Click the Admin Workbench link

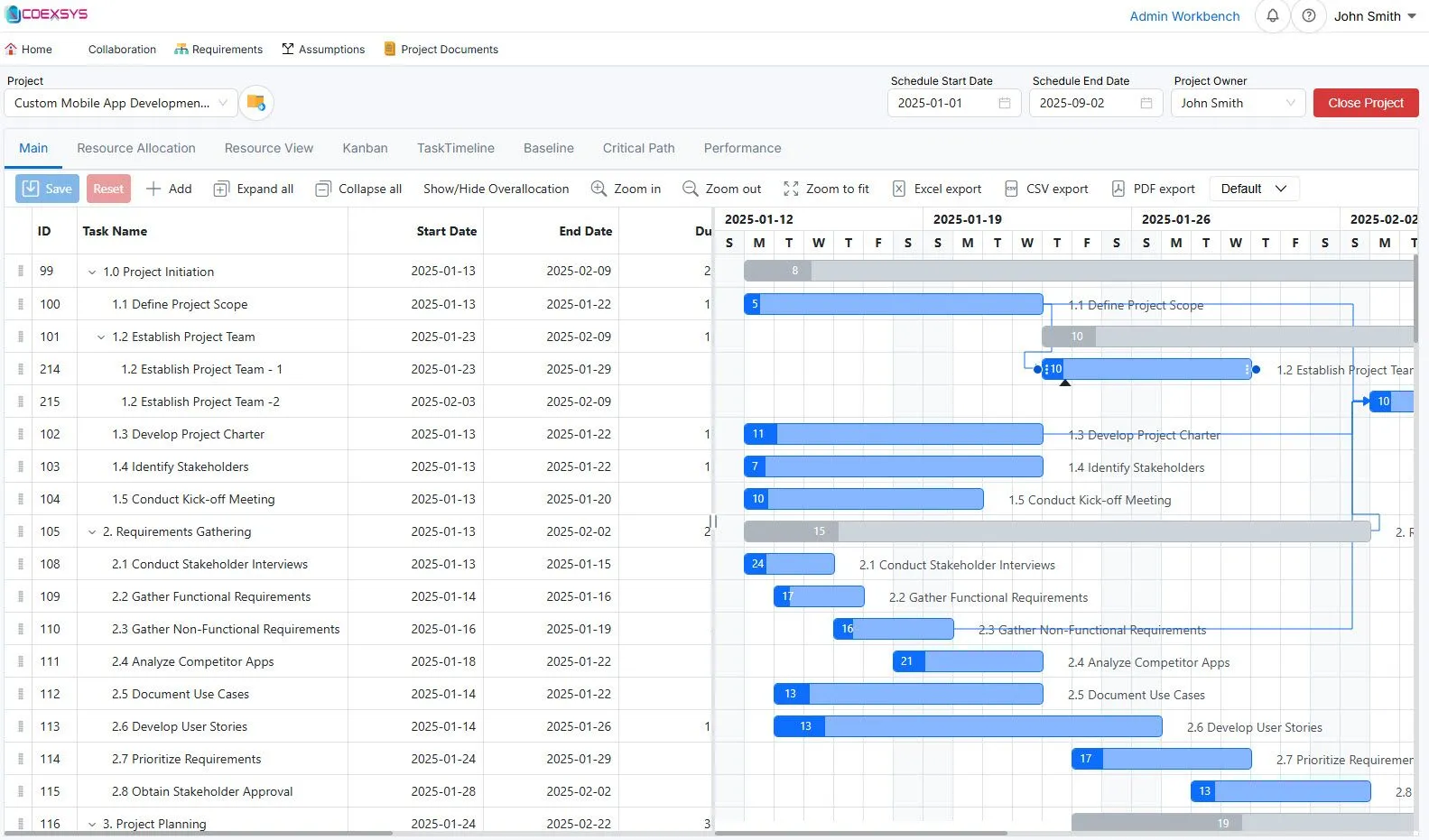tap(1184, 16)
